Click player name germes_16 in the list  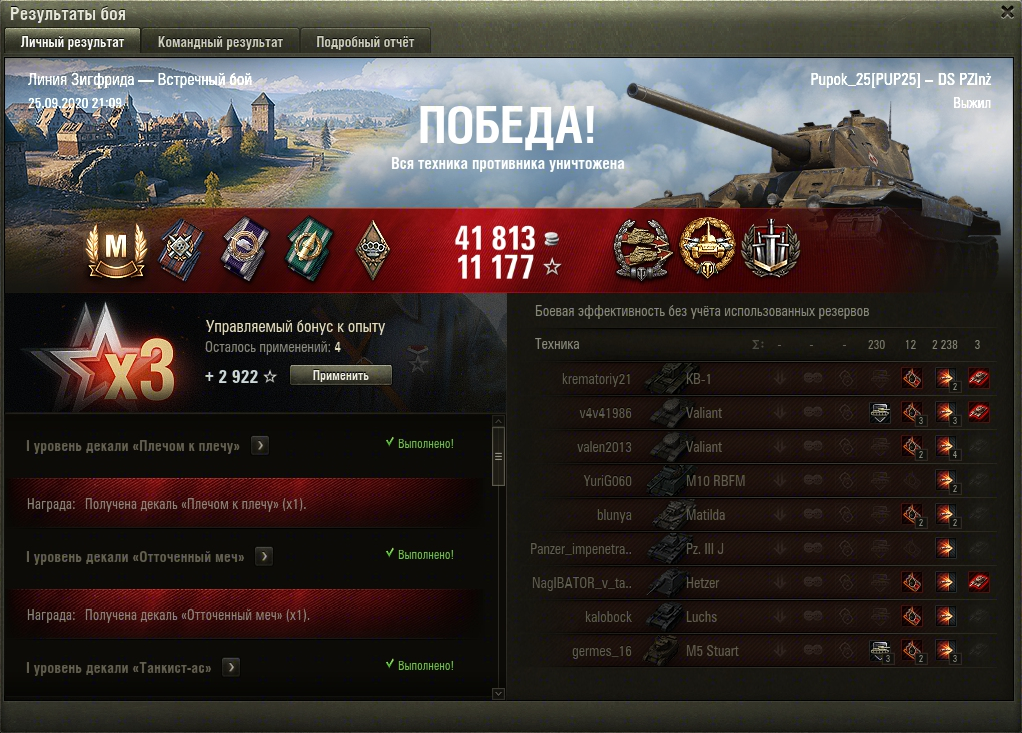point(602,651)
